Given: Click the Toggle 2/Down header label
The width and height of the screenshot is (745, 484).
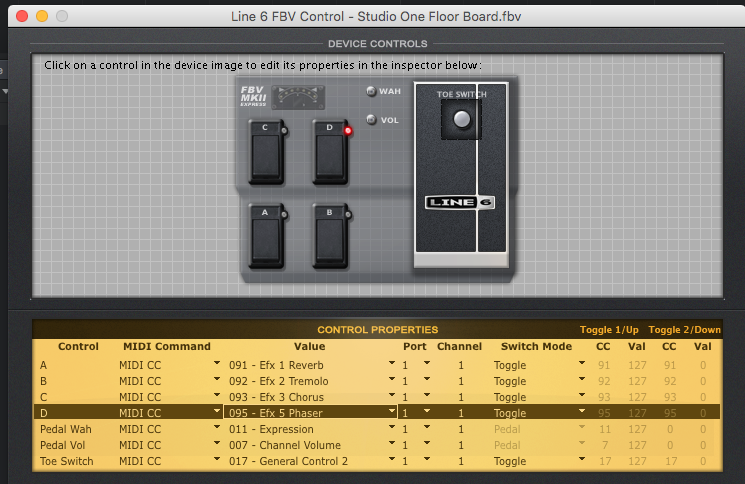Looking at the screenshot, I should pos(684,330).
